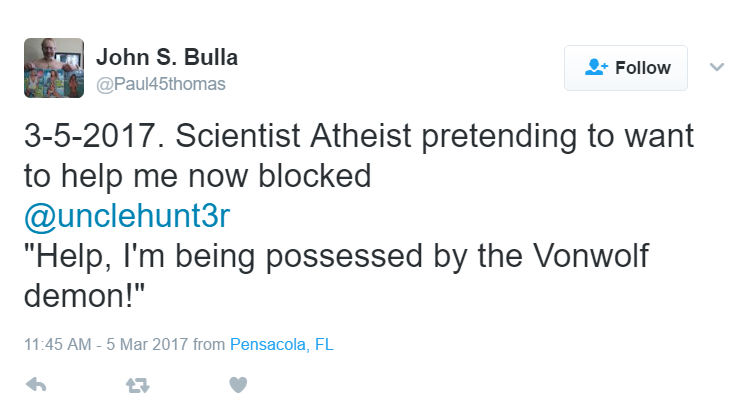
Task: Reply to the tweet using the arrow icon
Action: click(36, 385)
